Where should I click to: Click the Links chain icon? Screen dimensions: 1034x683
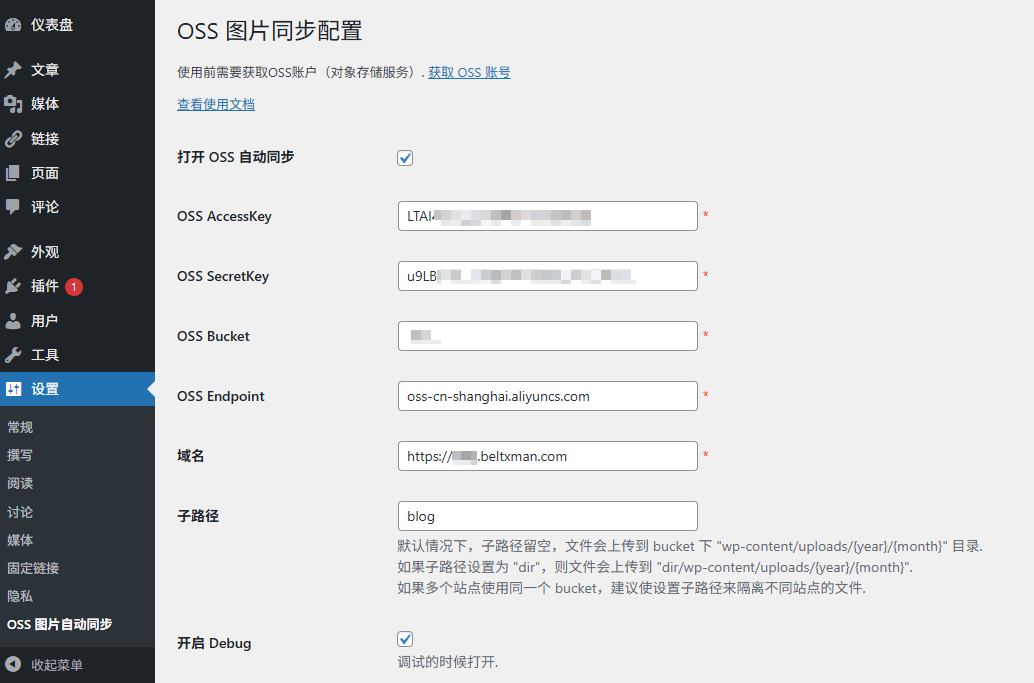pos(13,139)
